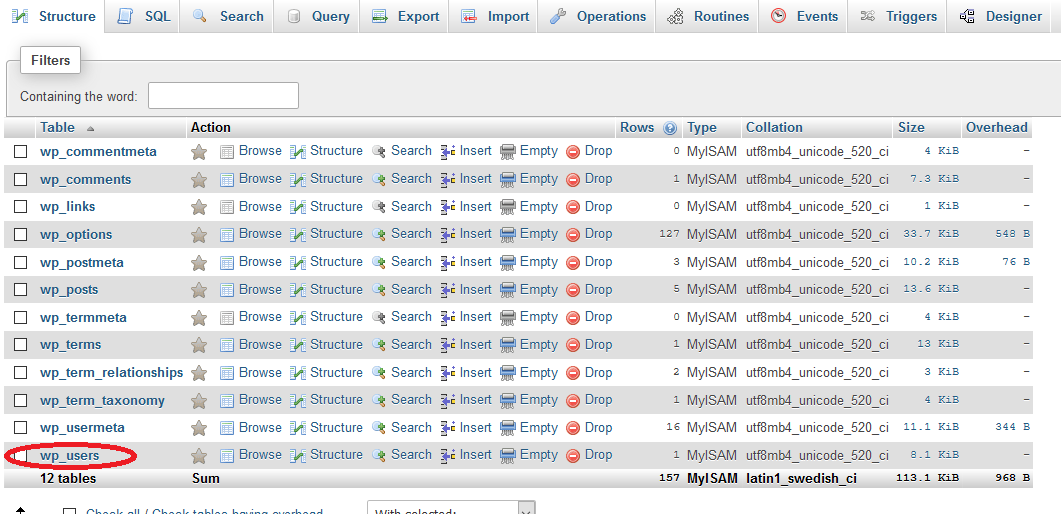Screen dimensions: 1061x514
Task: Click the Insert icon for wp_links
Action: [449, 207]
